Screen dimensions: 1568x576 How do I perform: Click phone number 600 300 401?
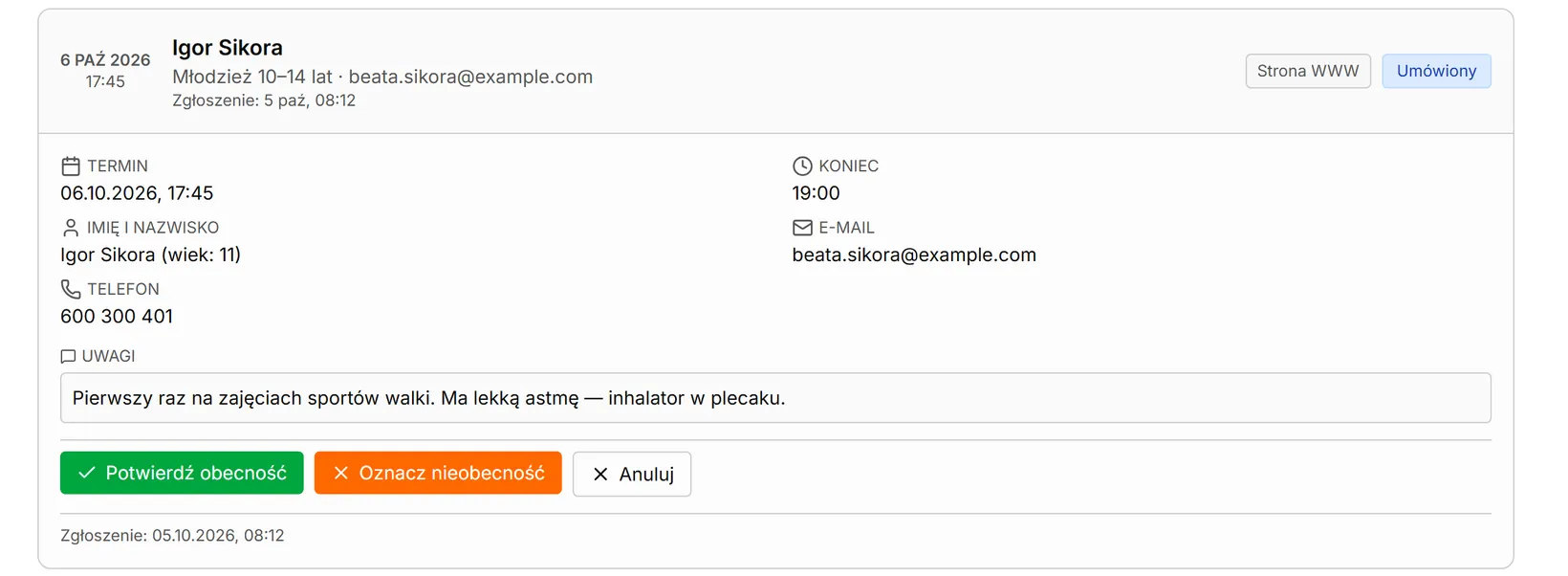tap(117, 317)
